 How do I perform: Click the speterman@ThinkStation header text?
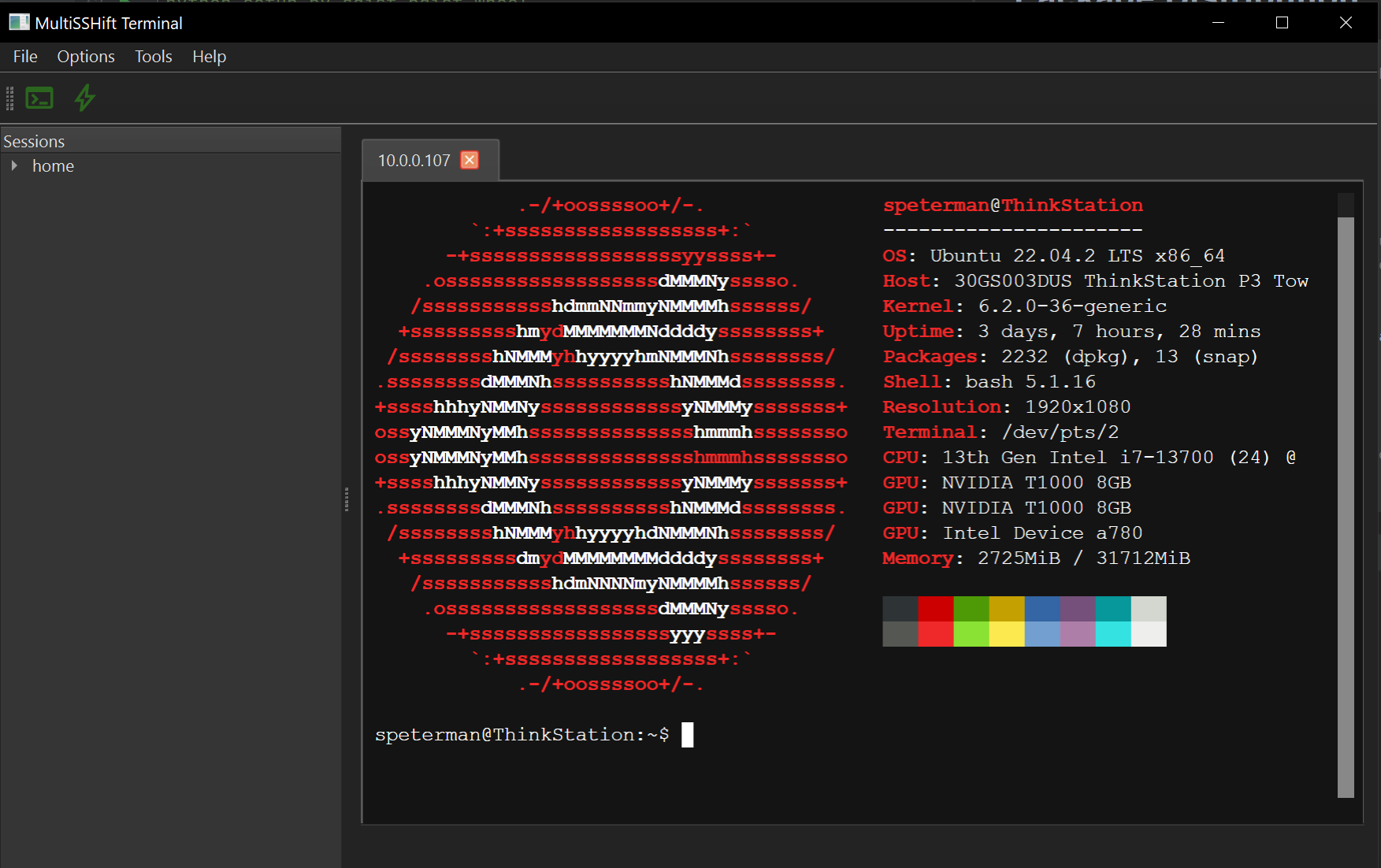point(1013,206)
